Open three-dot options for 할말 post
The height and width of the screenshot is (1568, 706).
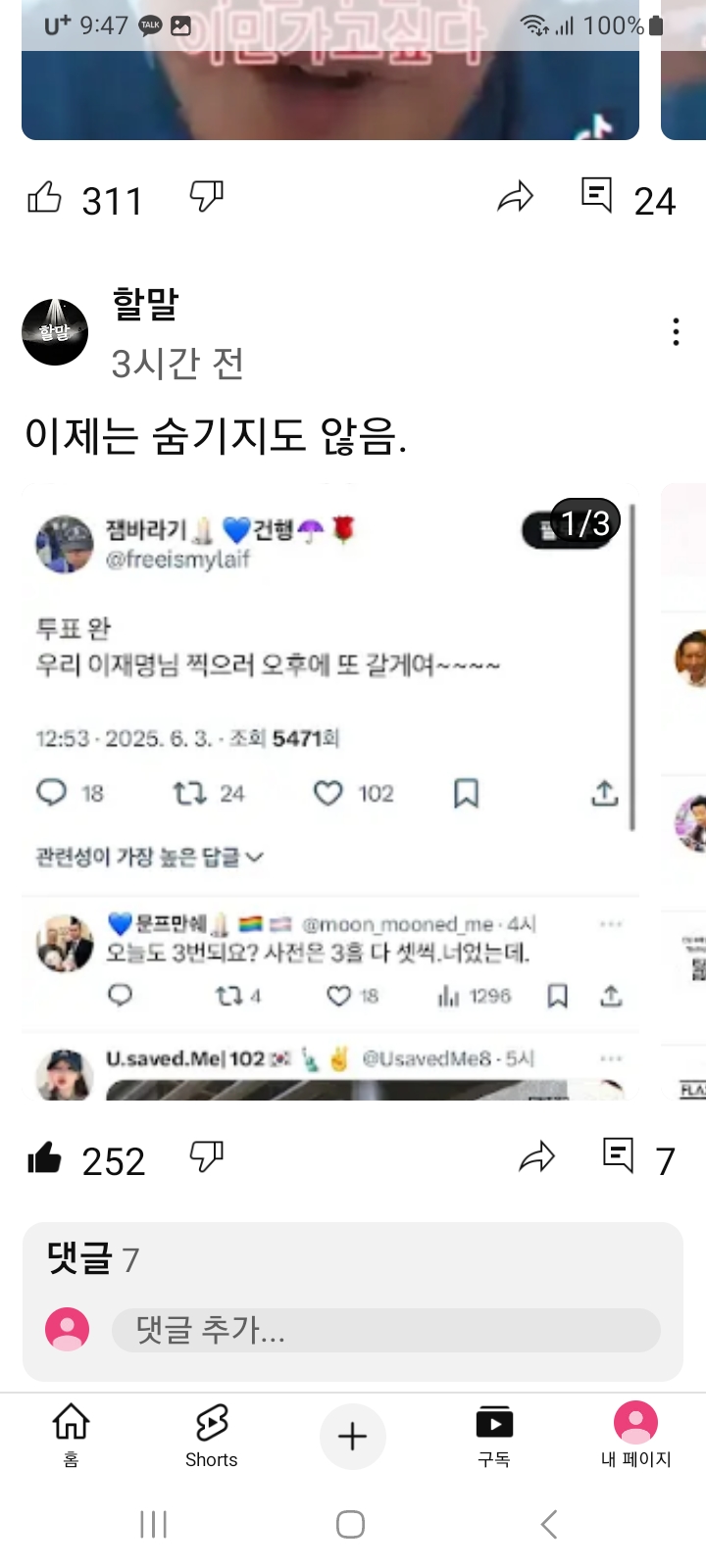676,332
